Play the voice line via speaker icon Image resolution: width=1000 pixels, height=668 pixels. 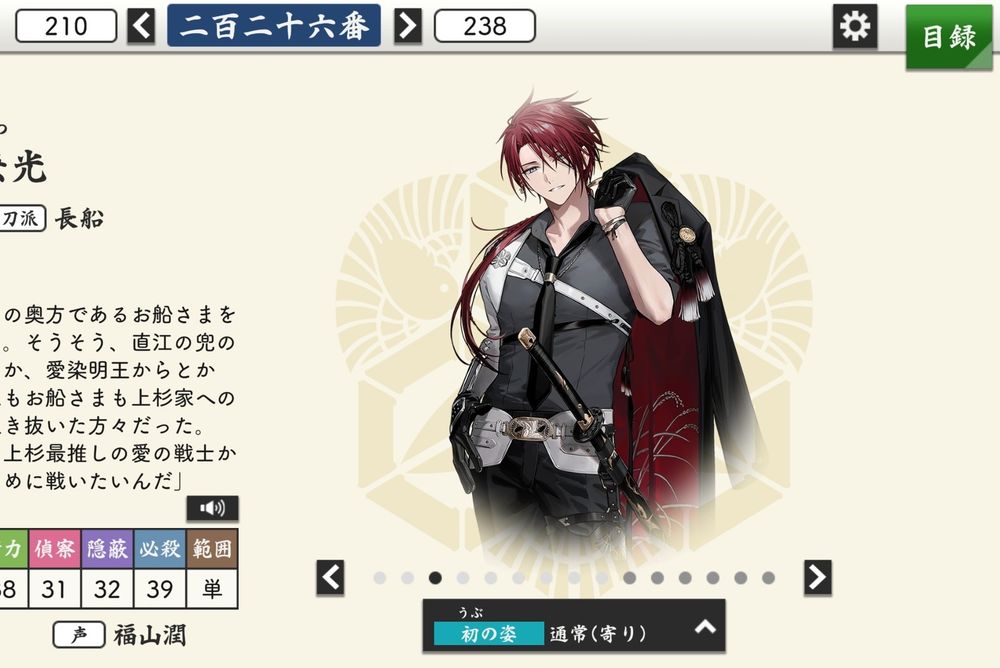pyautogui.click(x=212, y=508)
